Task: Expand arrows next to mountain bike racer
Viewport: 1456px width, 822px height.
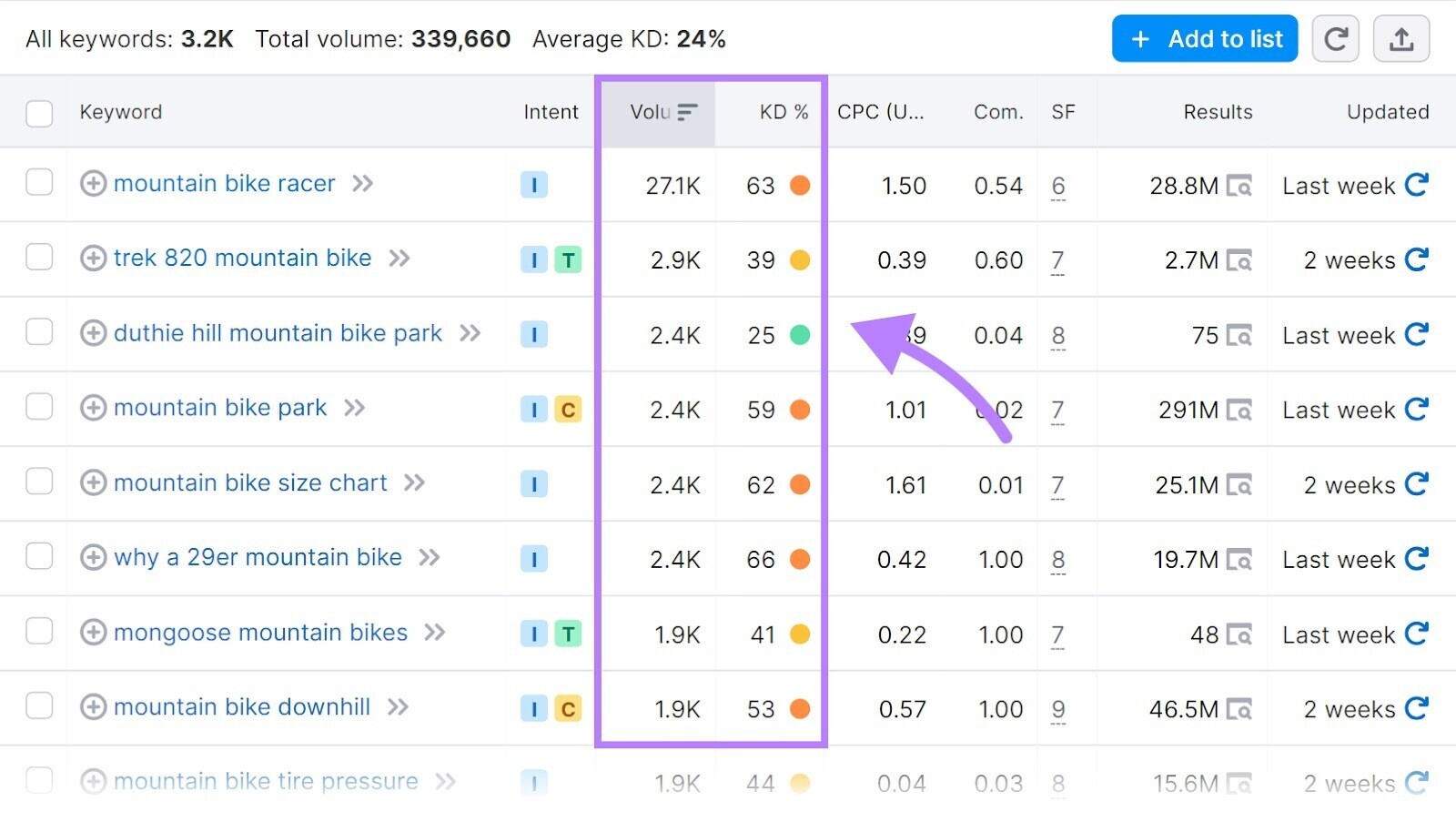Action: [363, 184]
